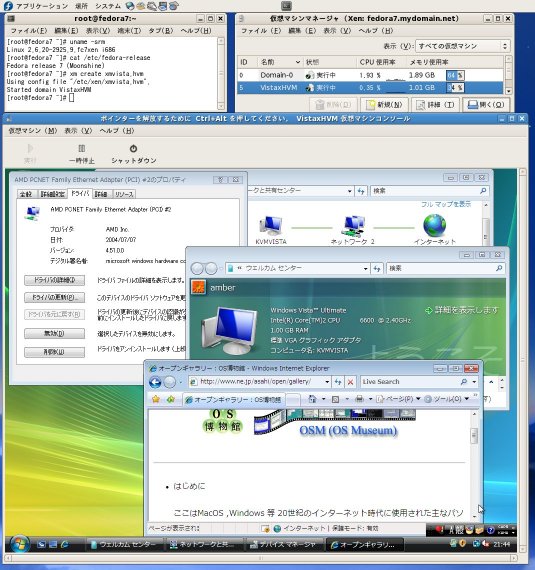Viewport: 535px width, 570px height.
Task: Click the 開く(O) button in VM Manager
Action: 486,105
